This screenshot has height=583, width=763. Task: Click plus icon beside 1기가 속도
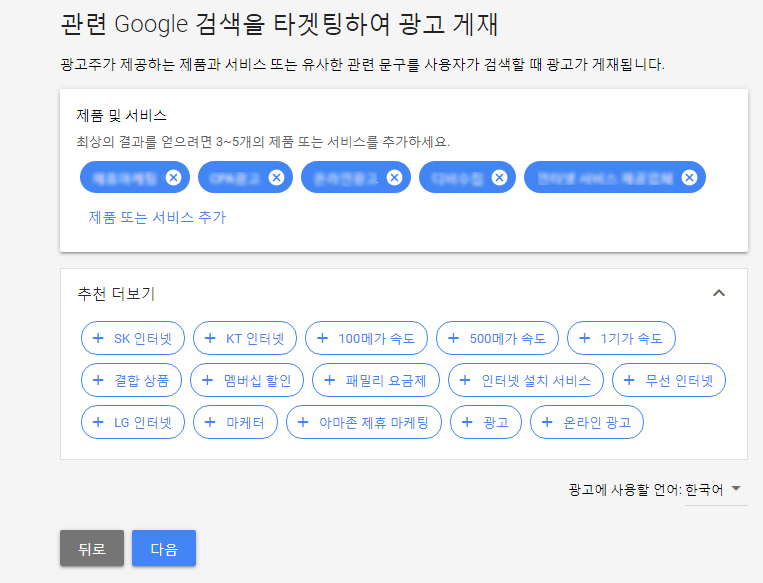tap(584, 339)
